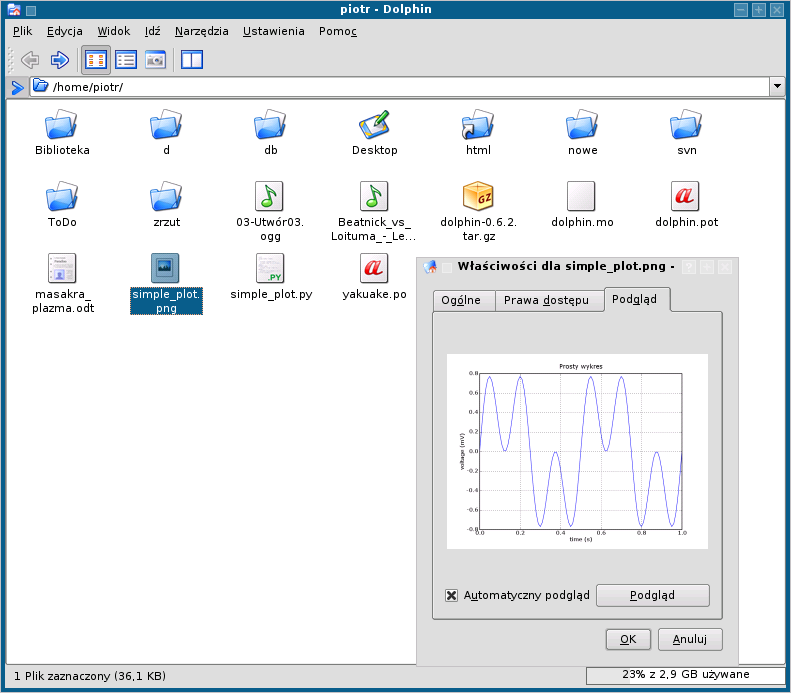
Task: Activate the Split view toolbar icon
Action: (x=191, y=60)
